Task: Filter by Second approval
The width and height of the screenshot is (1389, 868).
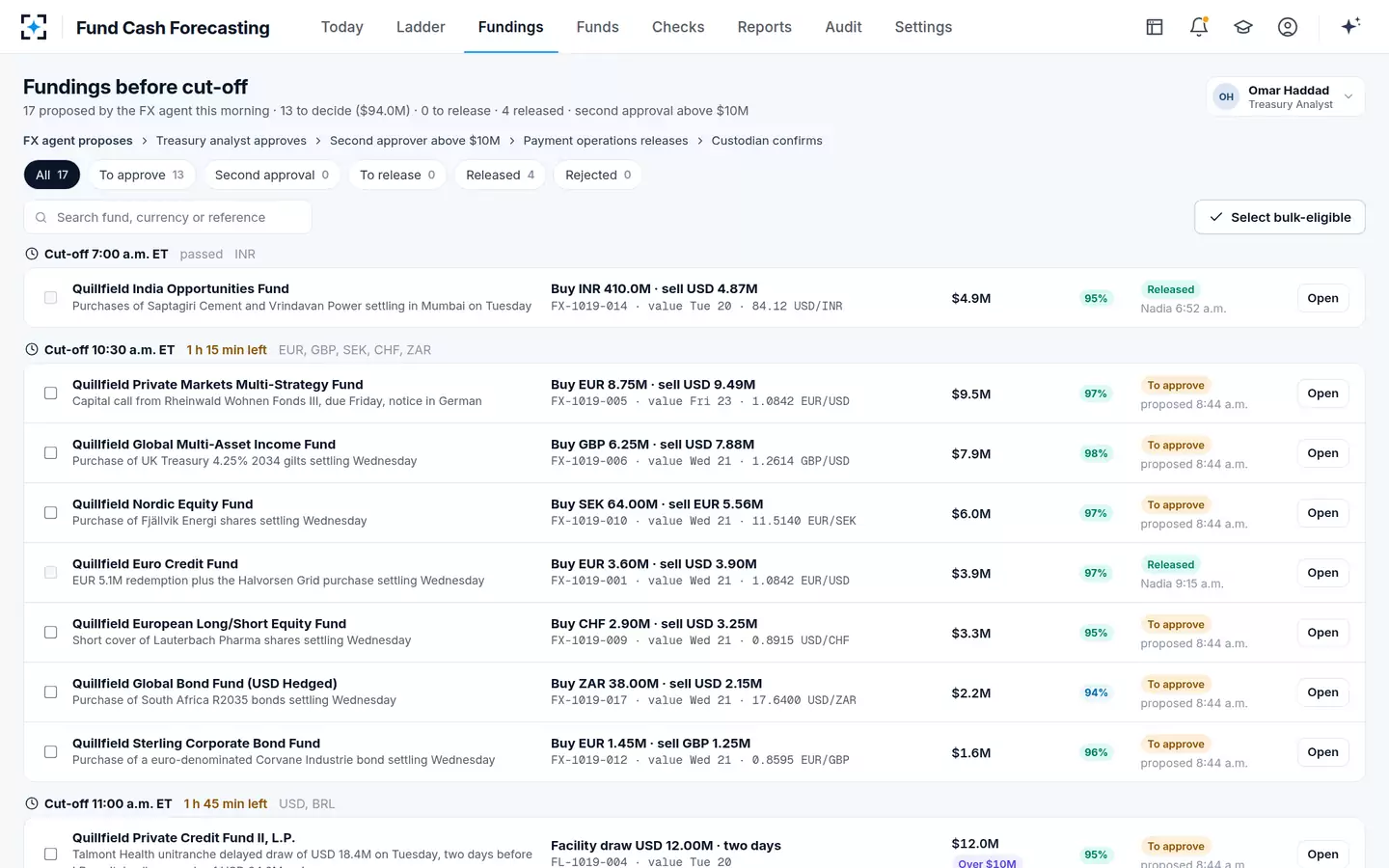Action: 272,175
